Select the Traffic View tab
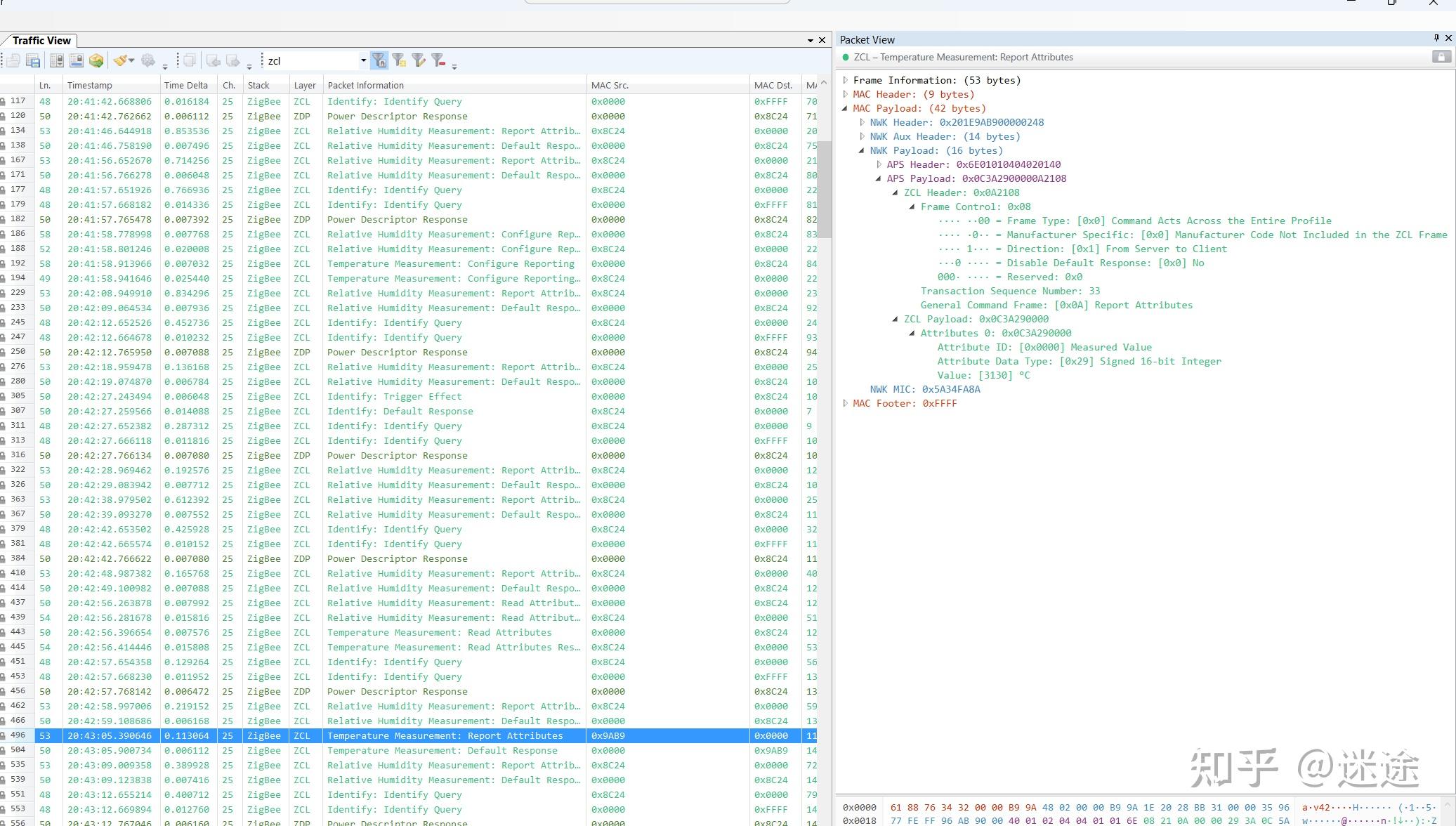 41,40
